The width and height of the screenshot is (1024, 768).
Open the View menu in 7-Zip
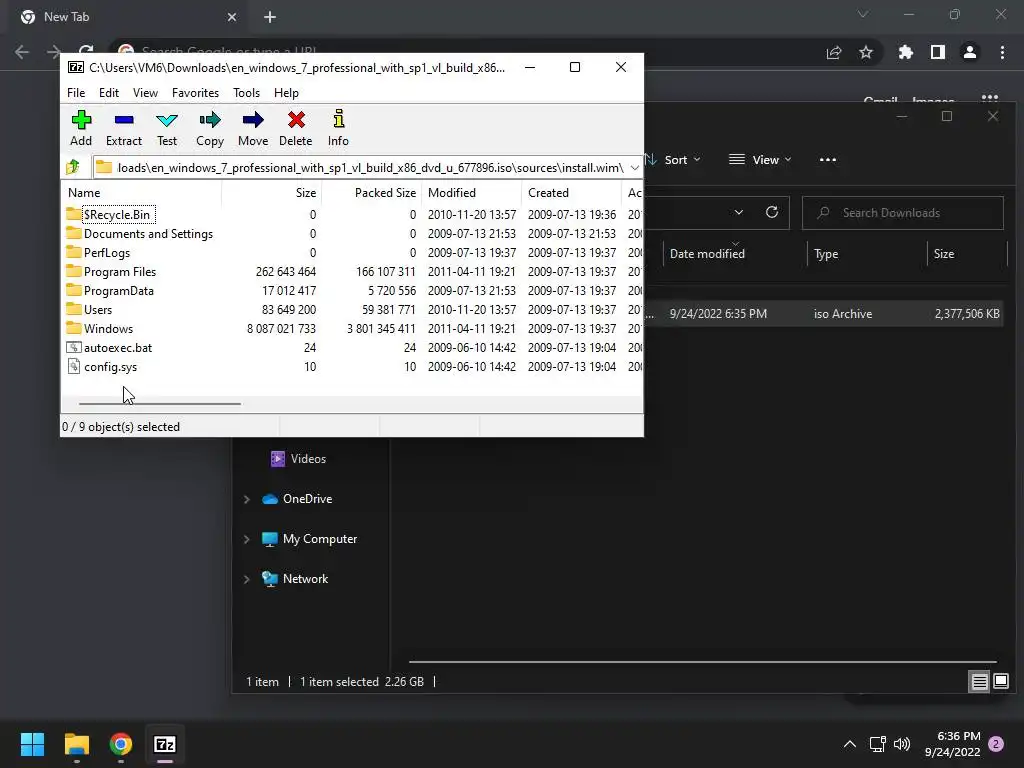145,93
